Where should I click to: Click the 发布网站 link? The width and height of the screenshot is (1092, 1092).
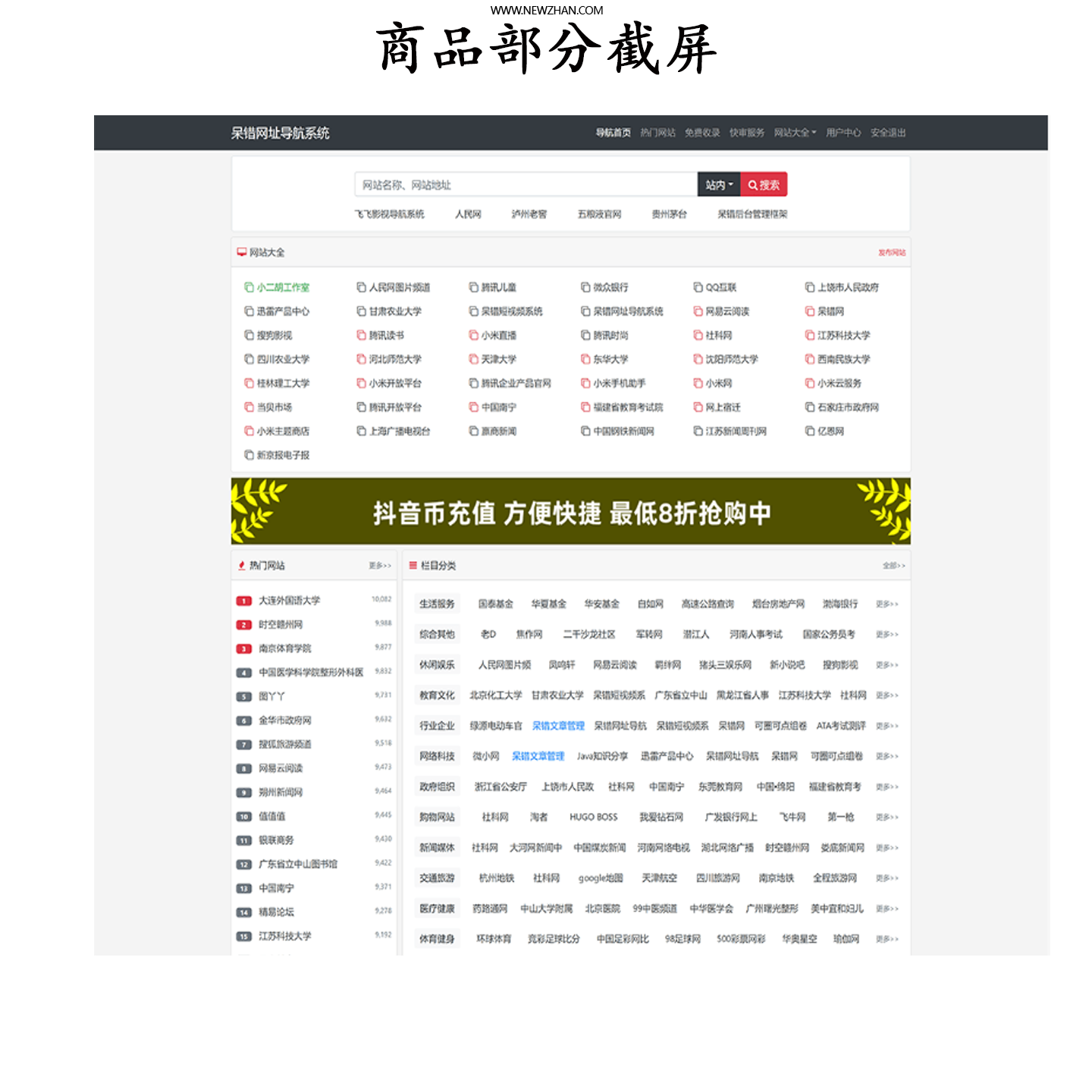(x=893, y=253)
